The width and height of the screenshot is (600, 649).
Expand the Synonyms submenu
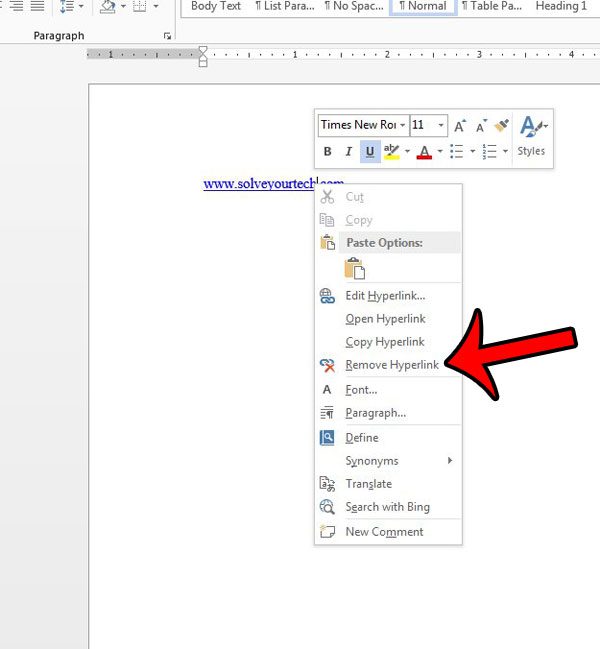pos(372,461)
